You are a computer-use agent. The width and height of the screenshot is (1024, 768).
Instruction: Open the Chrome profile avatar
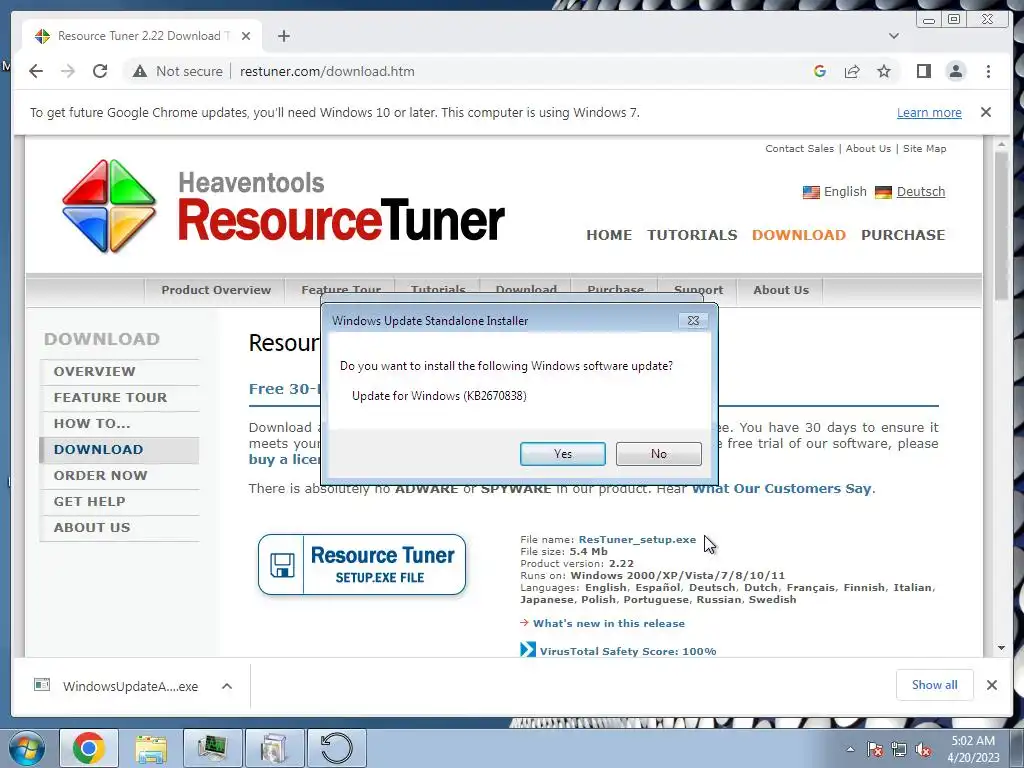[x=956, y=71]
